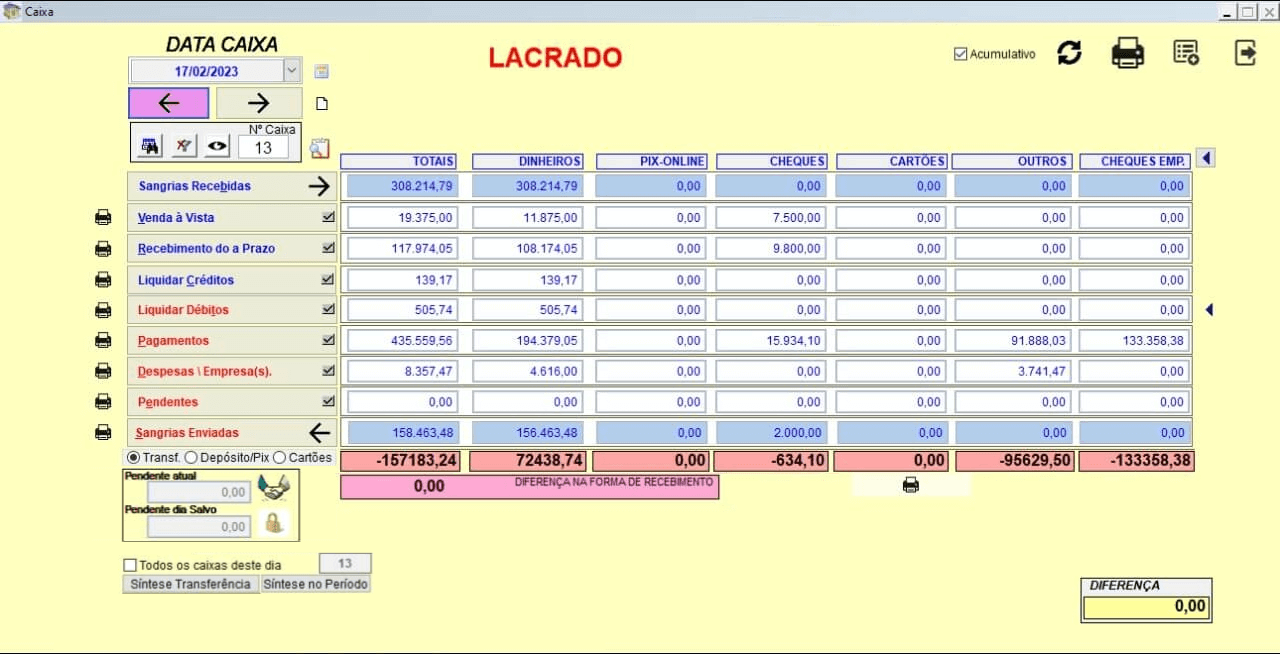Click the Síntese no Período button
Screen dimensions: 1280x654
(315, 584)
